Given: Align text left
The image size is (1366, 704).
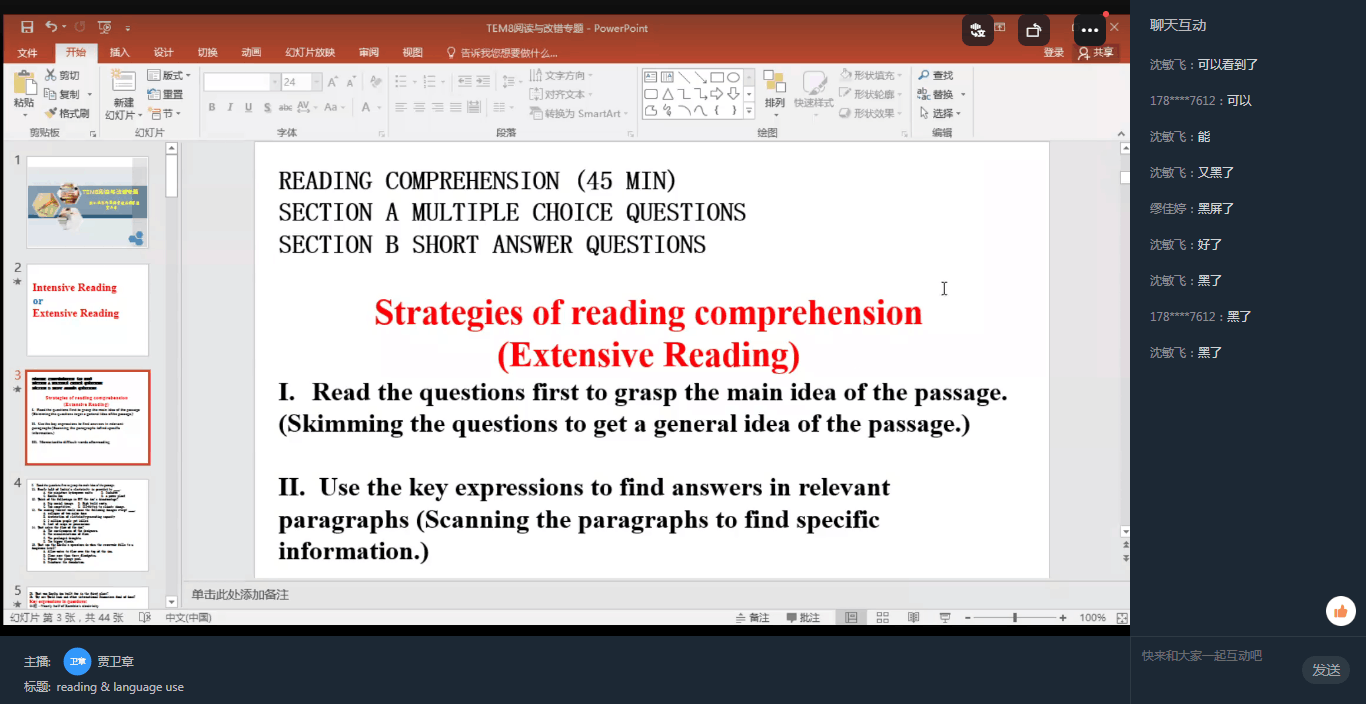Looking at the screenshot, I should (x=400, y=107).
